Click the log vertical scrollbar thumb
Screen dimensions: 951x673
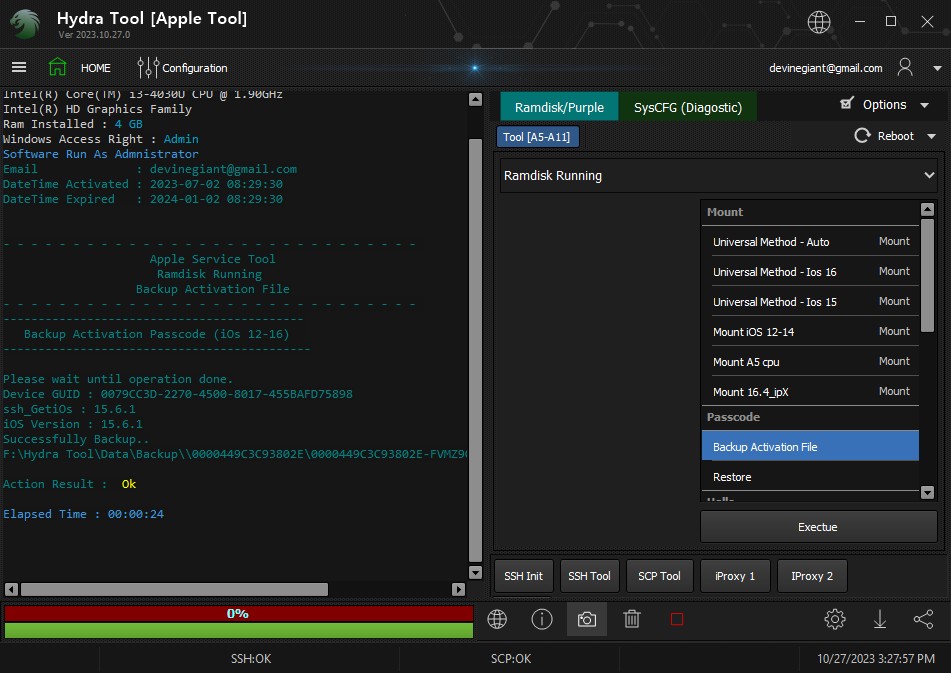[x=476, y=350]
